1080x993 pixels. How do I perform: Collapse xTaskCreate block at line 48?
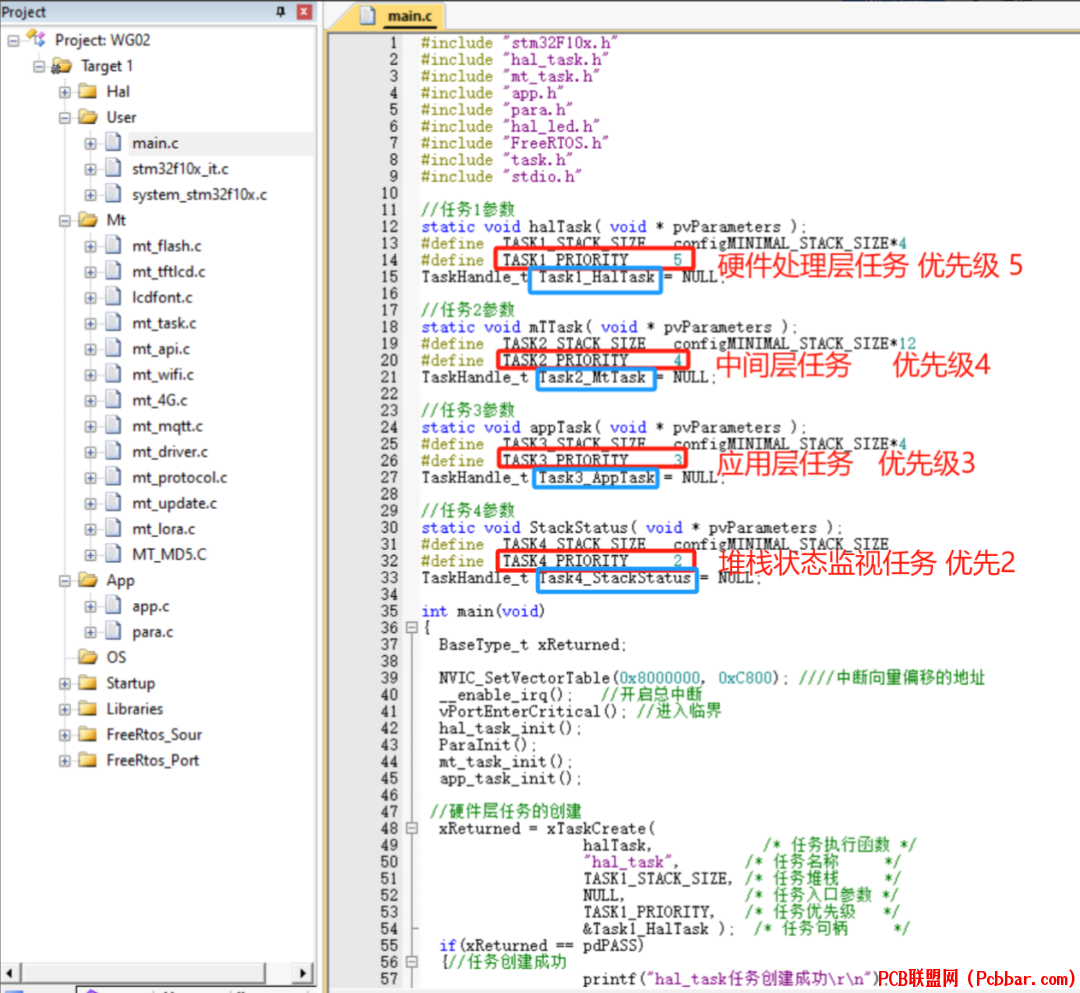(412, 828)
